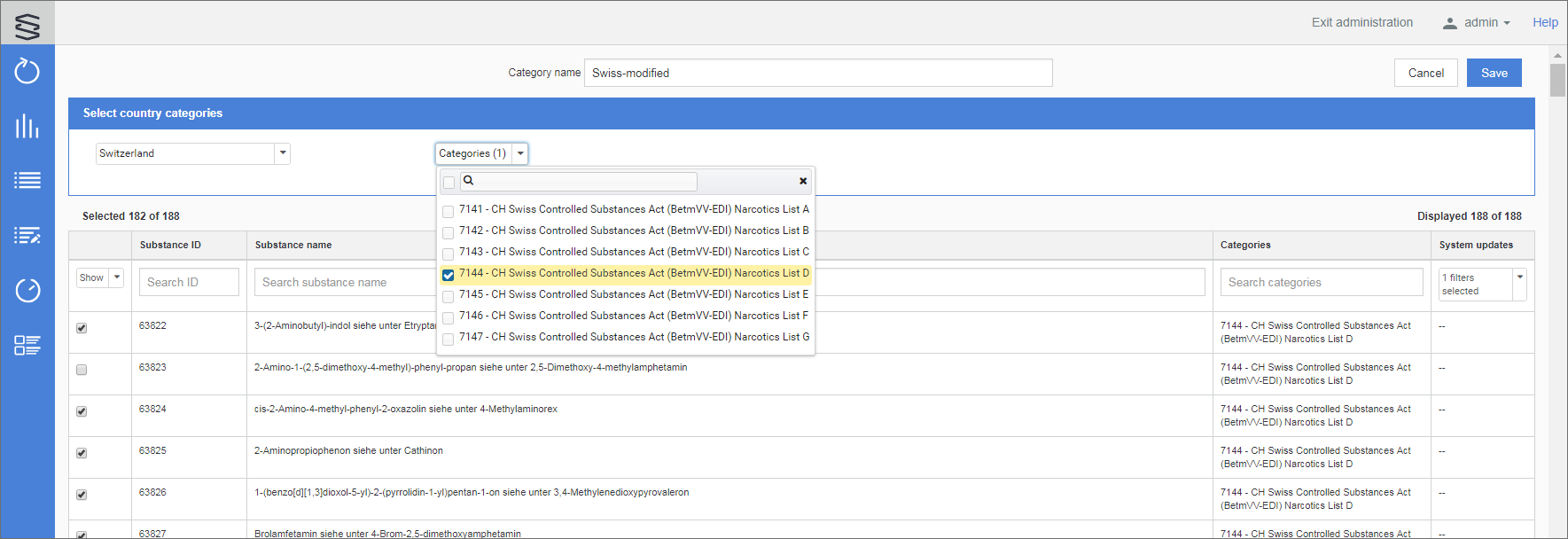Expand the Switzerland country dropdown
This screenshot has height=539, width=1568.
[283, 153]
